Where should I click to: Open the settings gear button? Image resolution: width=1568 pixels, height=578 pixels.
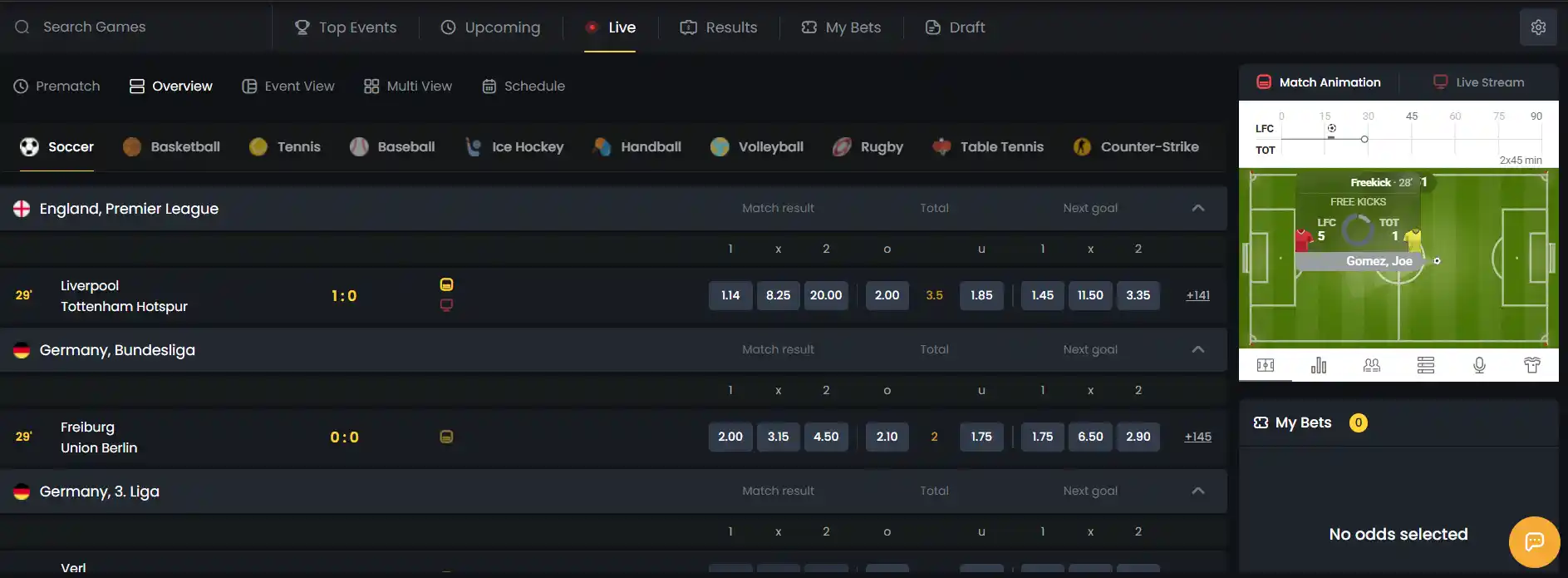tap(1538, 27)
